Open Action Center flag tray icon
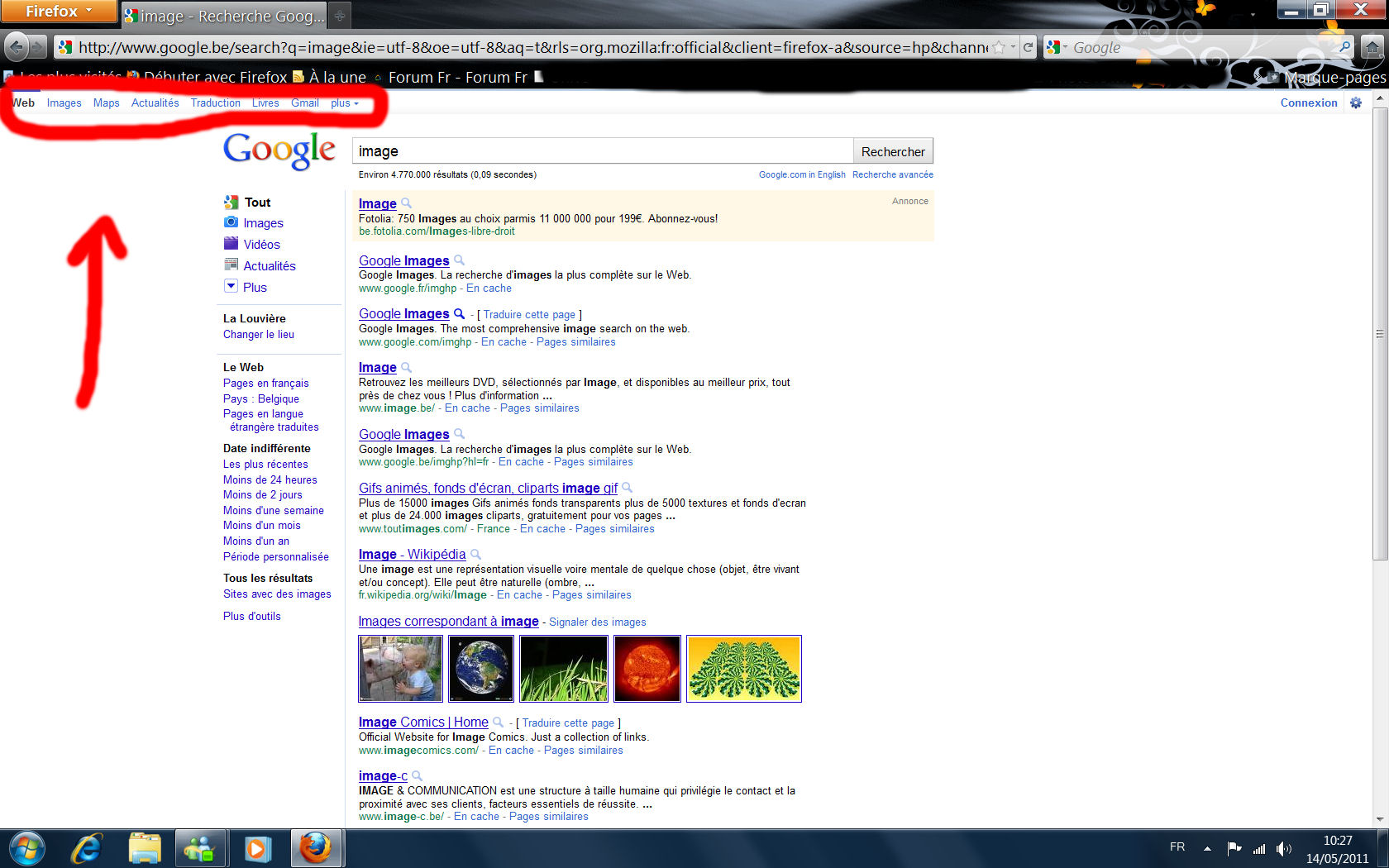This screenshot has width=1389, height=868. click(1234, 848)
